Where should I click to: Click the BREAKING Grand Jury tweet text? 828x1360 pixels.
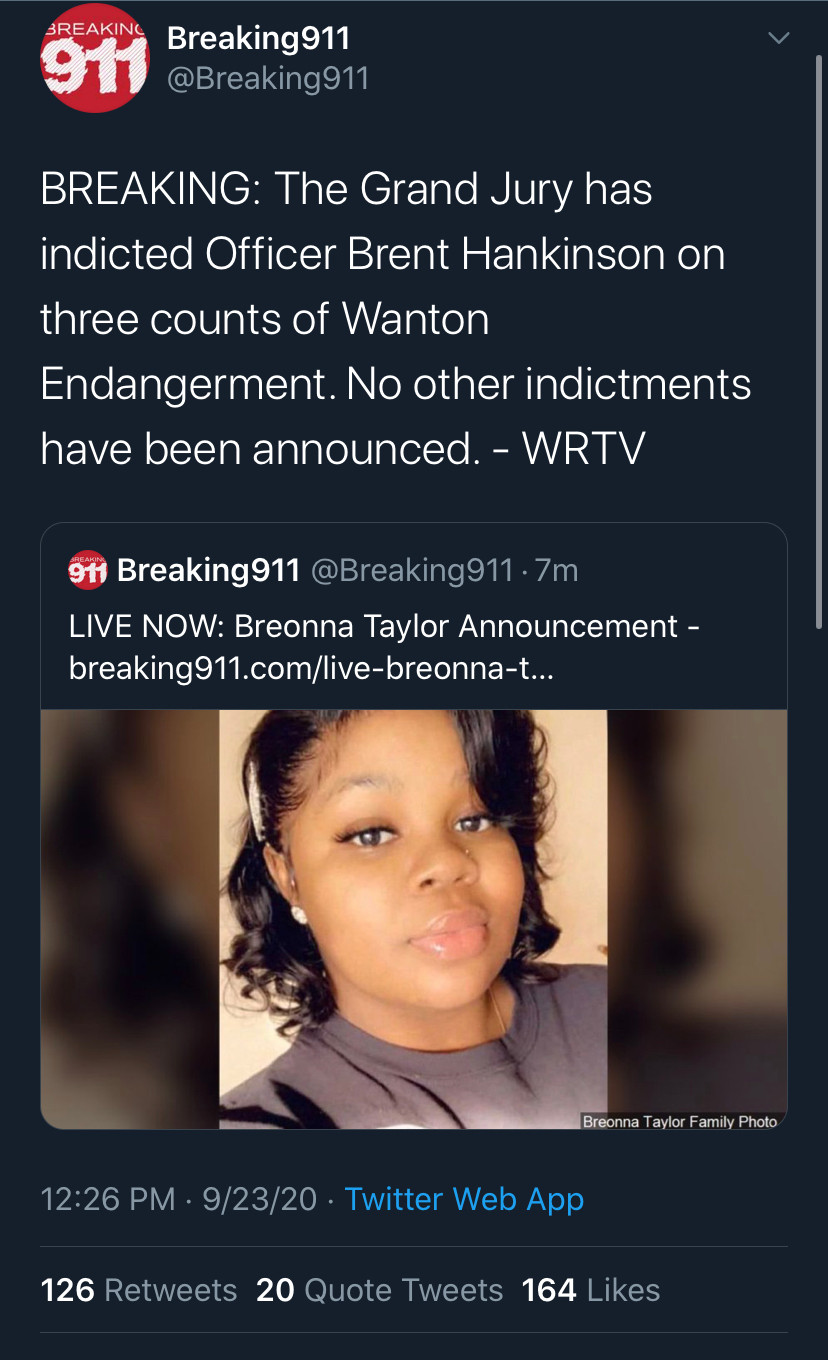pyautogui.click(x=396, y=319)
